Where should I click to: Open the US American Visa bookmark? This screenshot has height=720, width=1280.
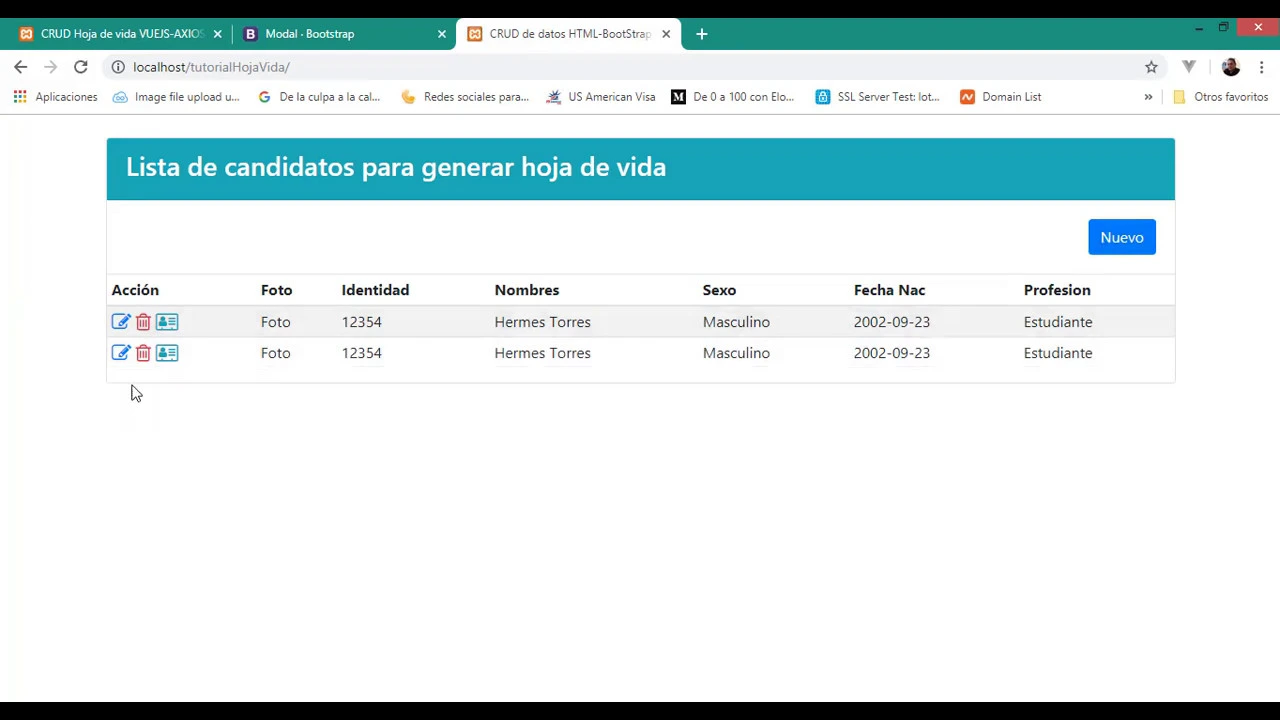[601, 97]
